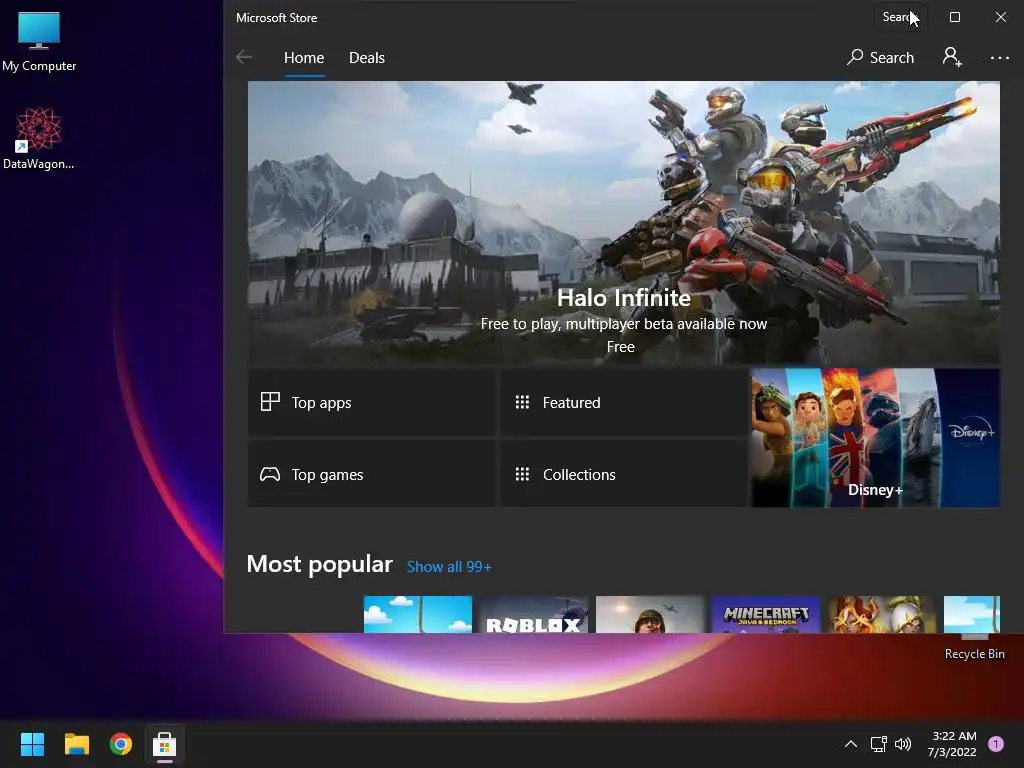Launch Google Chrome from the taskbar
Viewport: 1024px width, 768px height.
coord(121,744)
